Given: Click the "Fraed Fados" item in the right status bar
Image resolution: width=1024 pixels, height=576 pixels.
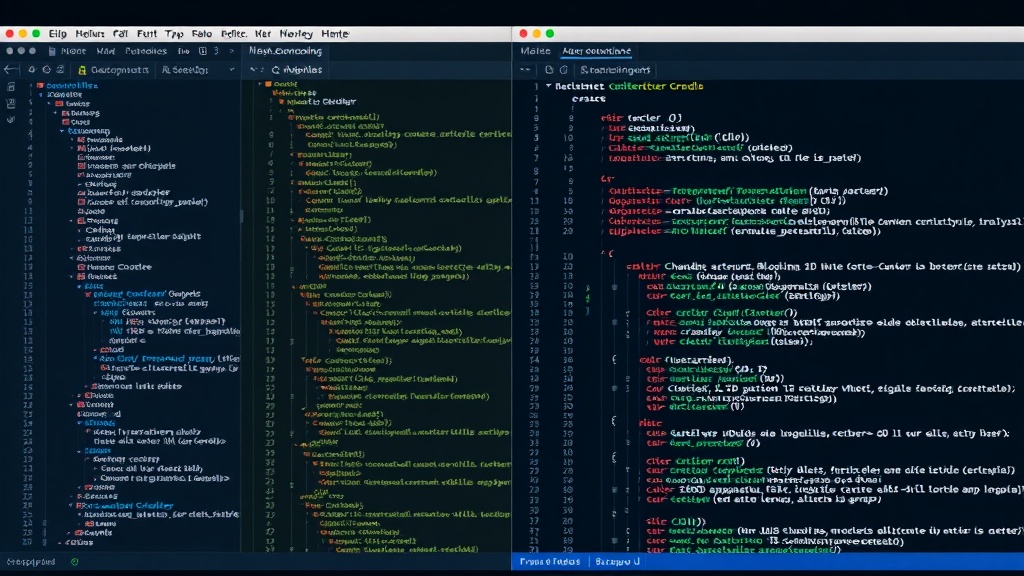Looking at the screenshot, I should tap(550, 562).
